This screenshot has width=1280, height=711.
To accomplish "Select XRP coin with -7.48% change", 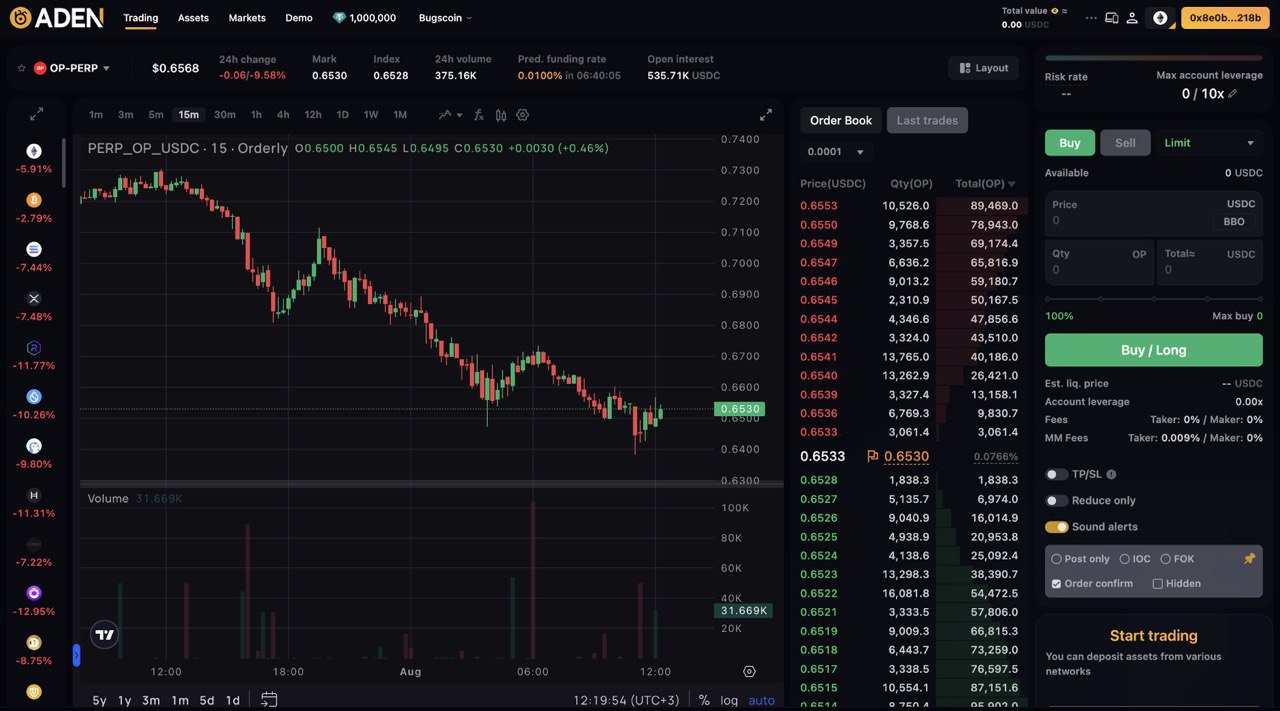I will pyautogui.click(x=34, y=298).
